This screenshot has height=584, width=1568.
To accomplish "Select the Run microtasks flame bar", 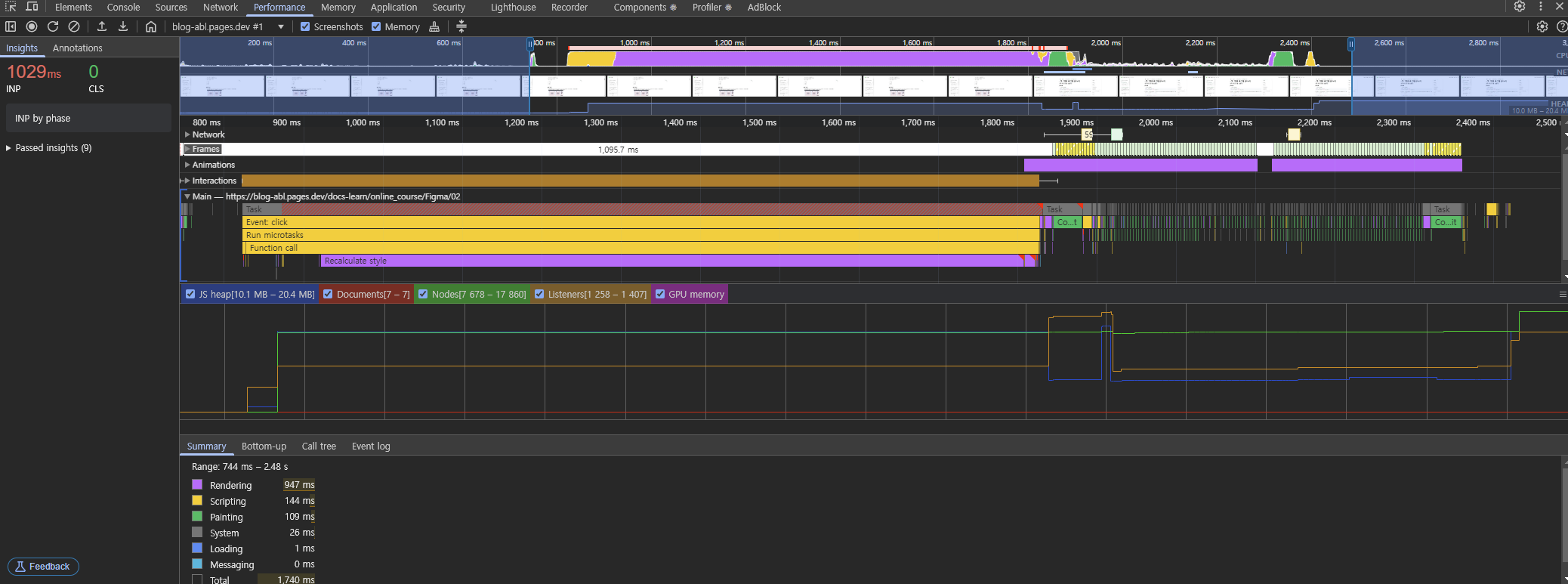I will [641, 235].
